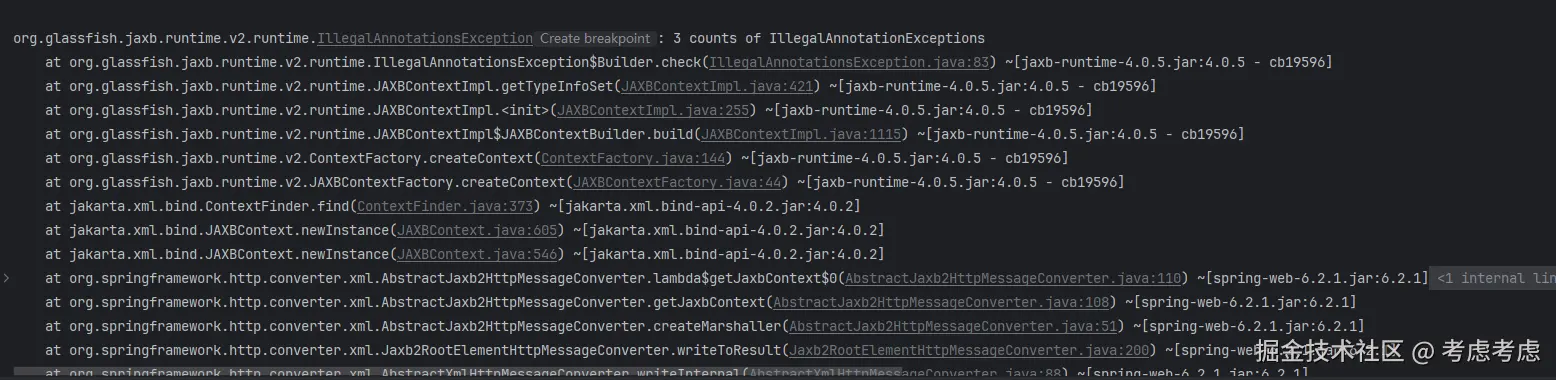Open JAXBContextImpl.java:1115 link
Viewport: 1556px width, 380px height.
[x=801, y=135]
